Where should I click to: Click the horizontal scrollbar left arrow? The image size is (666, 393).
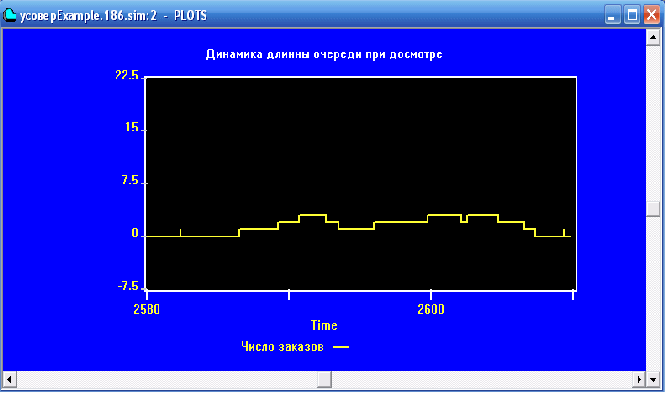[9, 379]
